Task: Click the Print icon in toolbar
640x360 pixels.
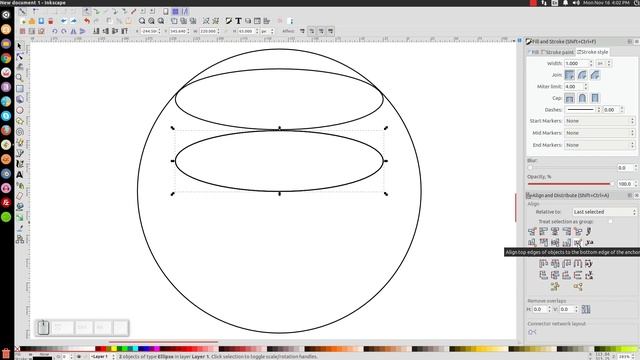Action: pos(51,21)
